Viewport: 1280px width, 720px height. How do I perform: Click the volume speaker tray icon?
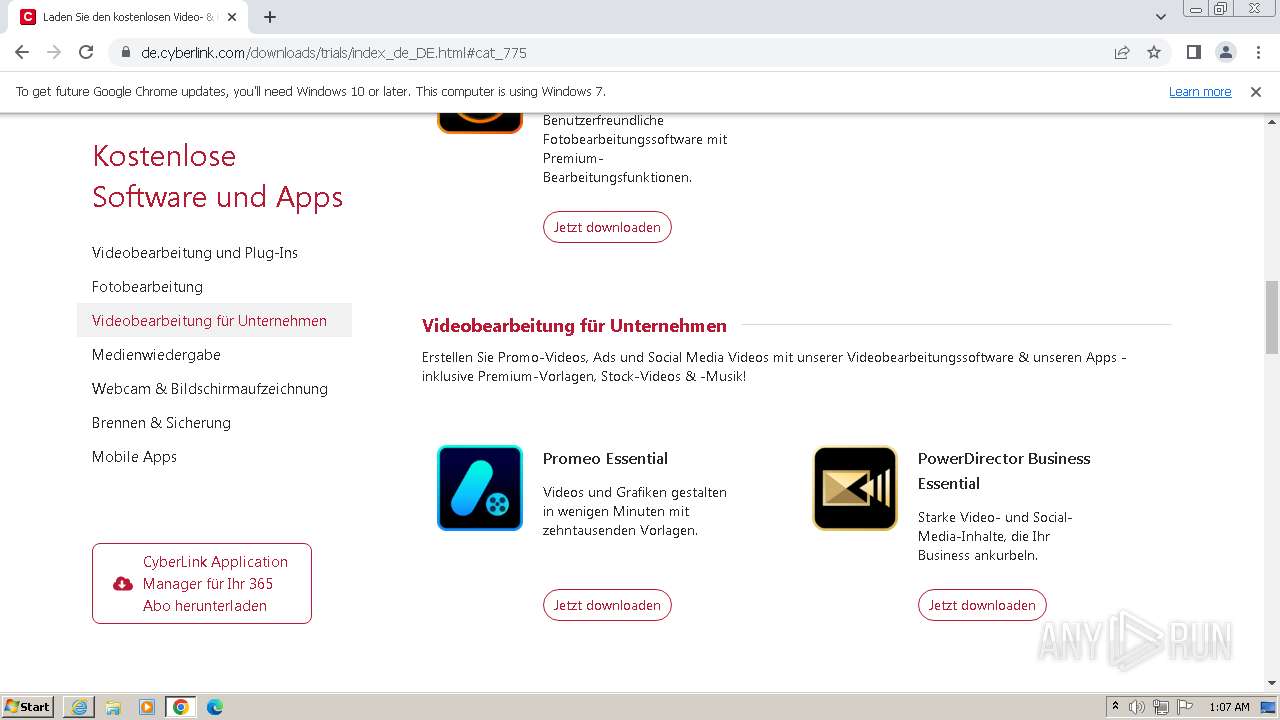click(x=1137, y=707)
